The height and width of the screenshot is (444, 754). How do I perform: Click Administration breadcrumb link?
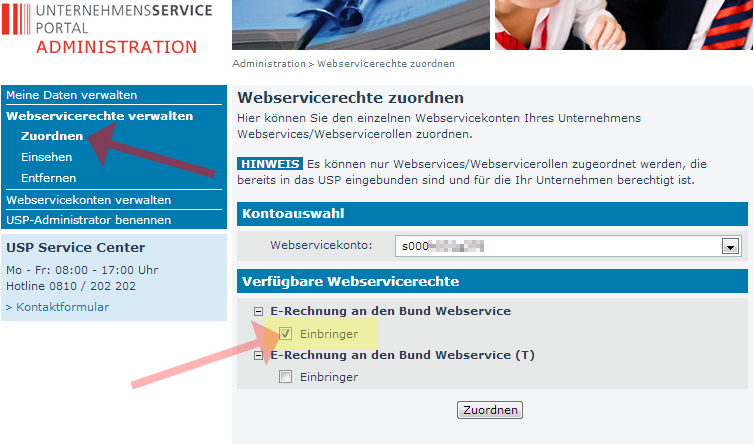coord(268,63)
